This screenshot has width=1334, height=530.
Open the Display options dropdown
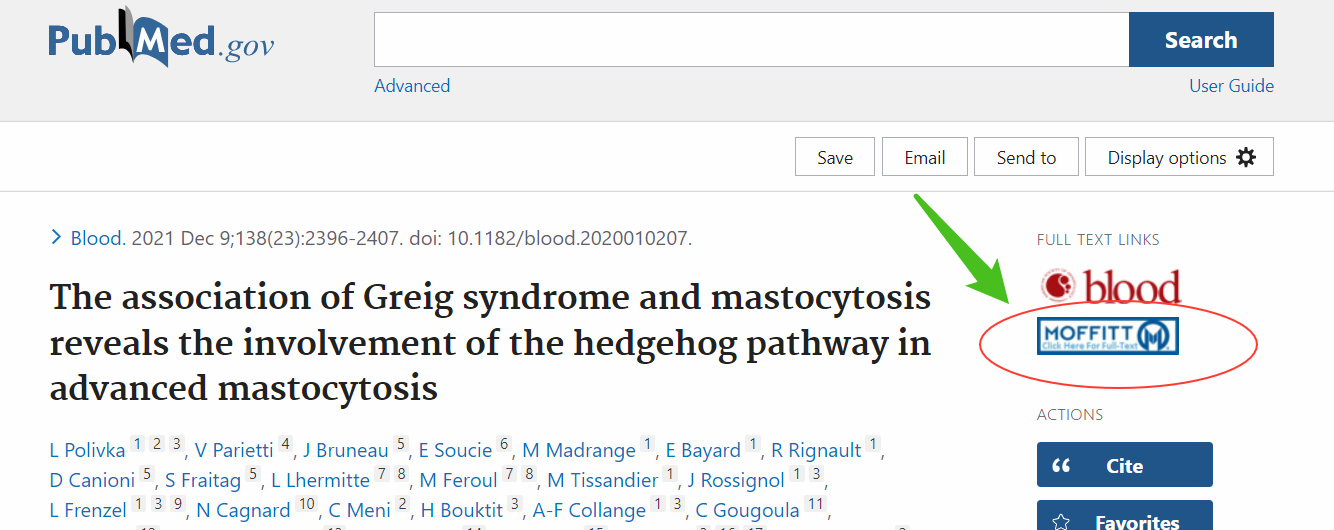click(x=1178, y=157)
